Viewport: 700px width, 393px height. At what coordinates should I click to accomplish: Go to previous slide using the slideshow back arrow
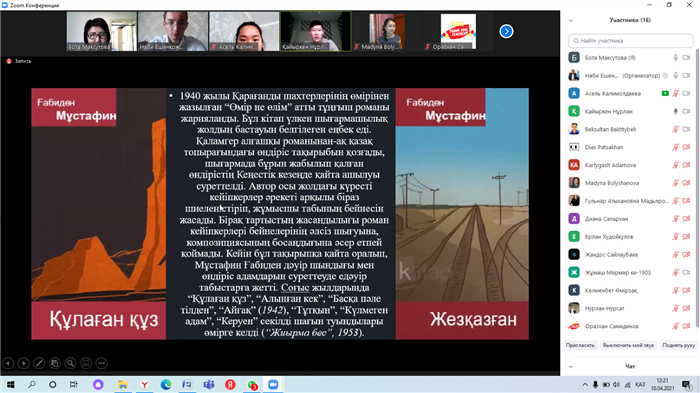pyautogui.click(x=8, y=364)
